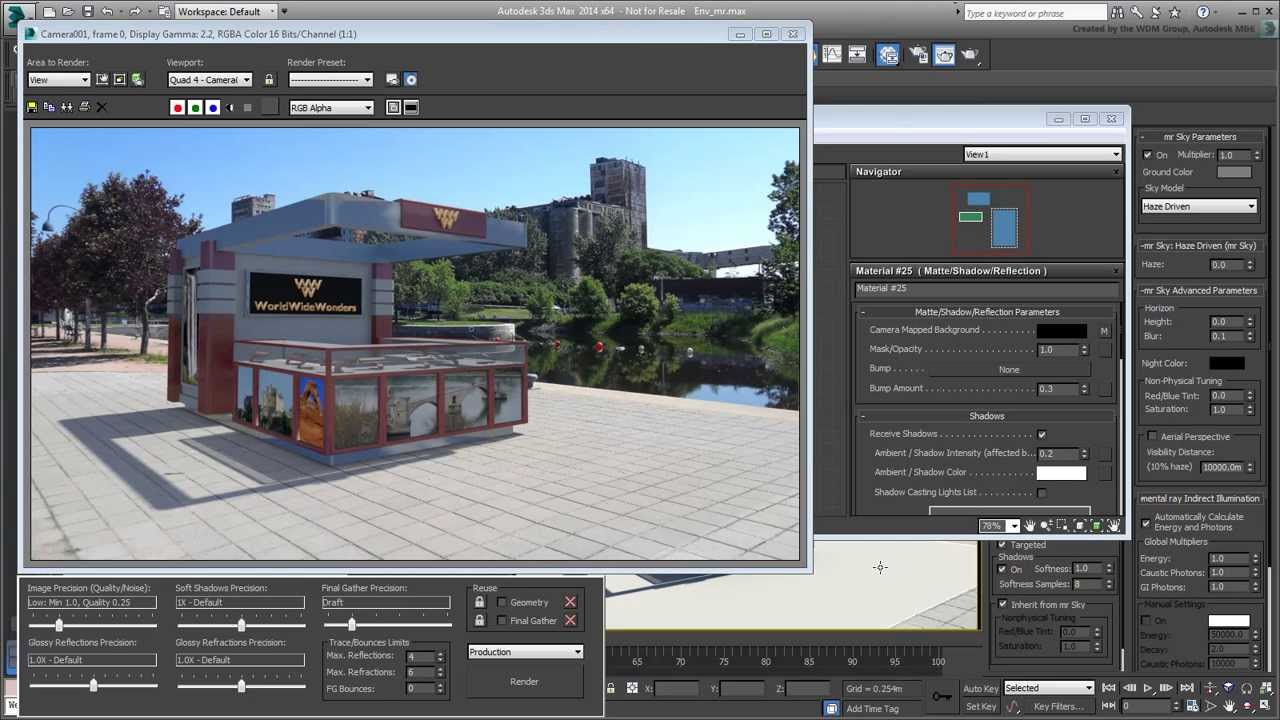This screenshot has height=720, width=1280.
Task: Open the View1 dropdown in material editor
Action: [1042, 154]
